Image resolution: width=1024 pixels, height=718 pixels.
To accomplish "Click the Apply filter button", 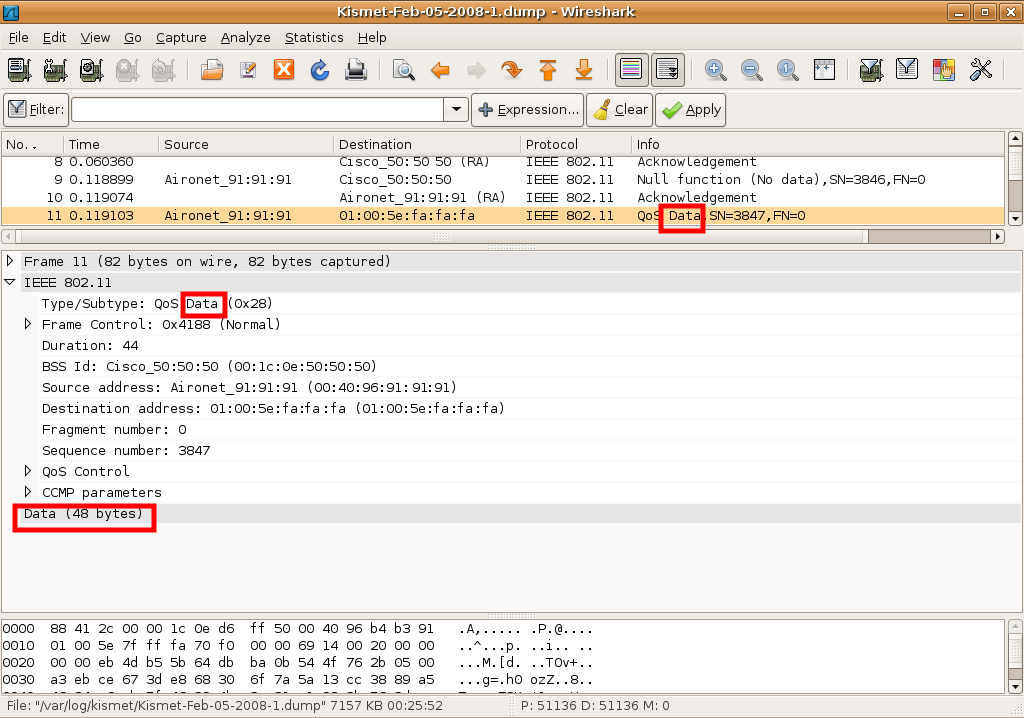I will pyautogui.click(x=690, y=110).
